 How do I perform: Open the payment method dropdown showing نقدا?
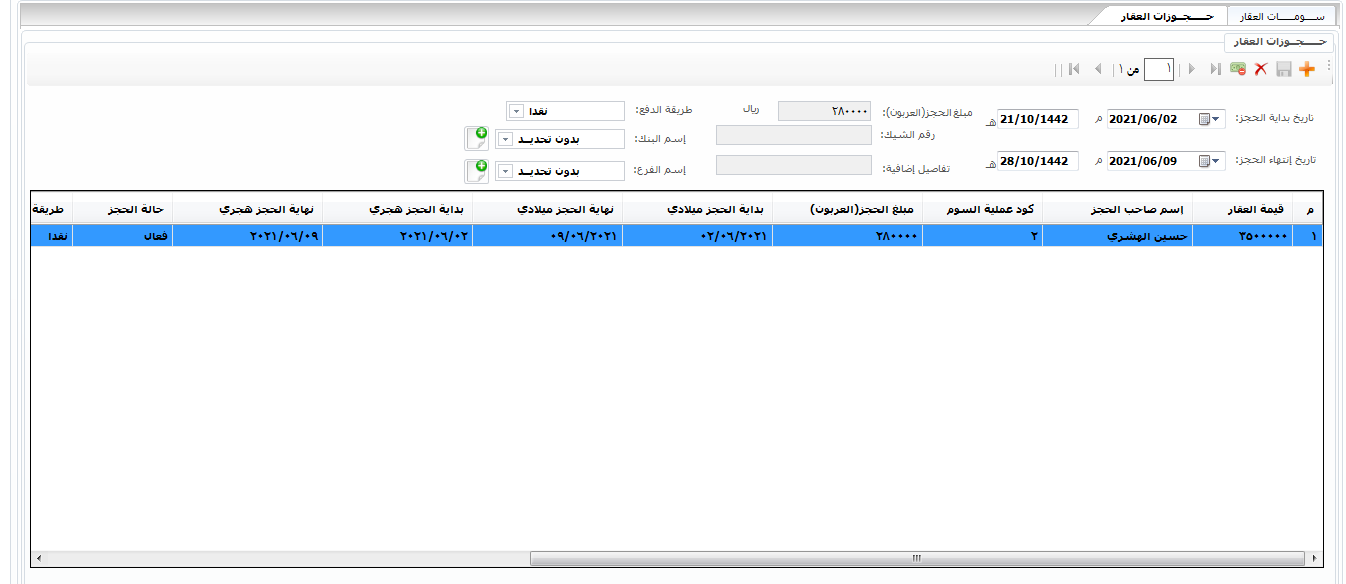tap(516, 111)
